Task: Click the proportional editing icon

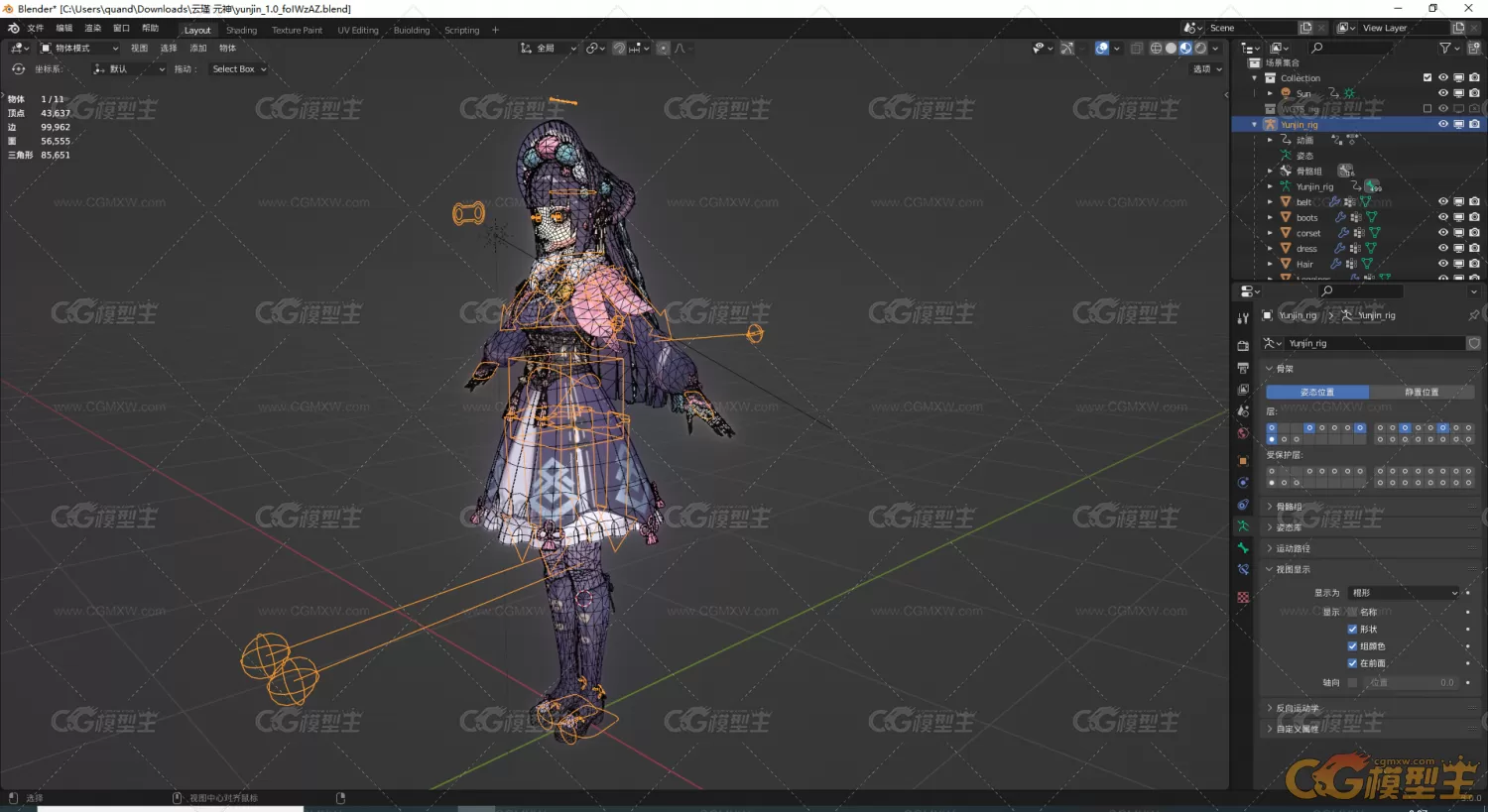Action: [x=663, y=48]
